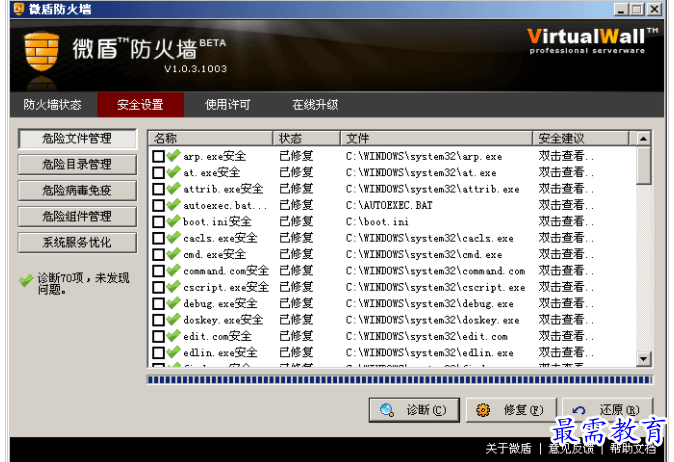This screenshot has width=674, height=462.
Task: Click the green checkmark beside command.com
Action: [x=173, y=270]
